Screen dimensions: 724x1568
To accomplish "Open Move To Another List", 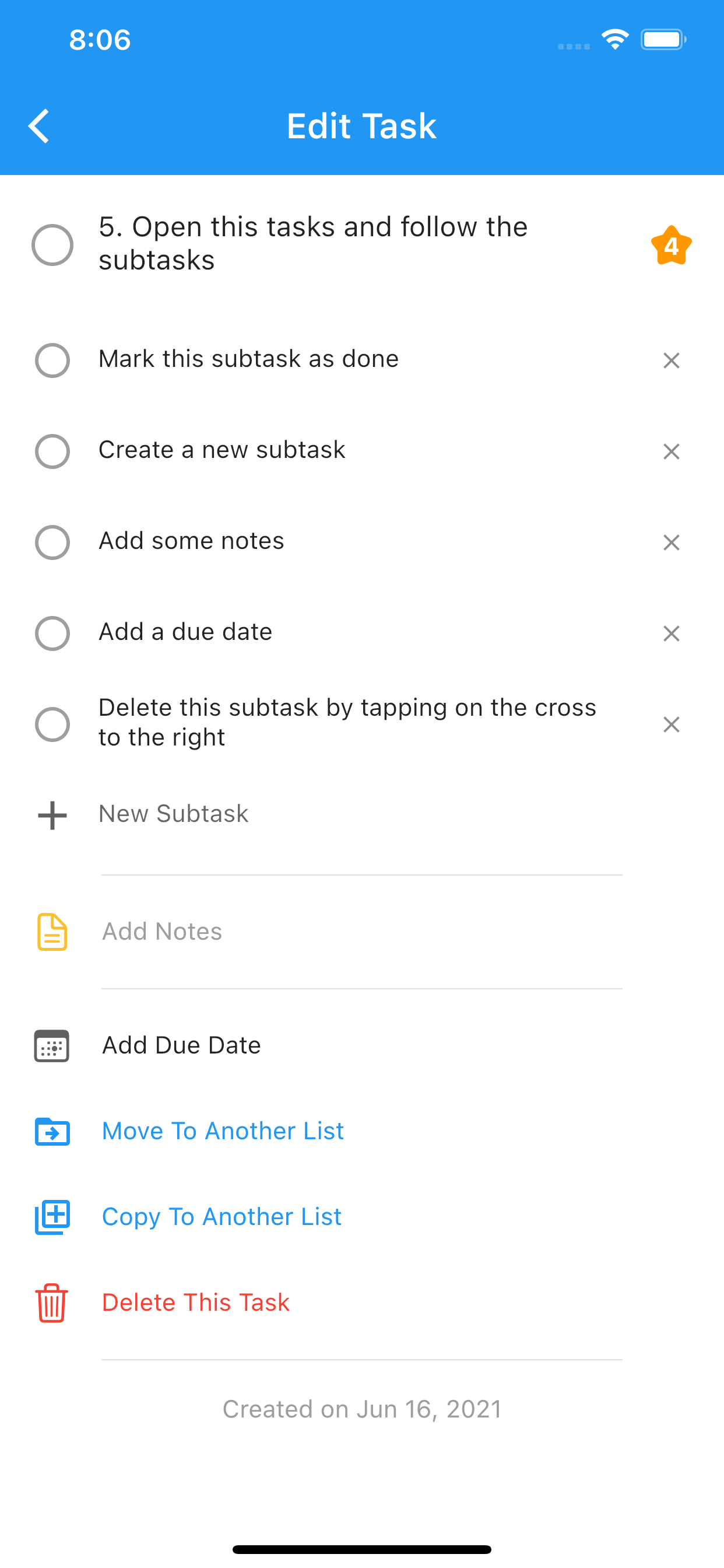I will [x=223, y=1132].
